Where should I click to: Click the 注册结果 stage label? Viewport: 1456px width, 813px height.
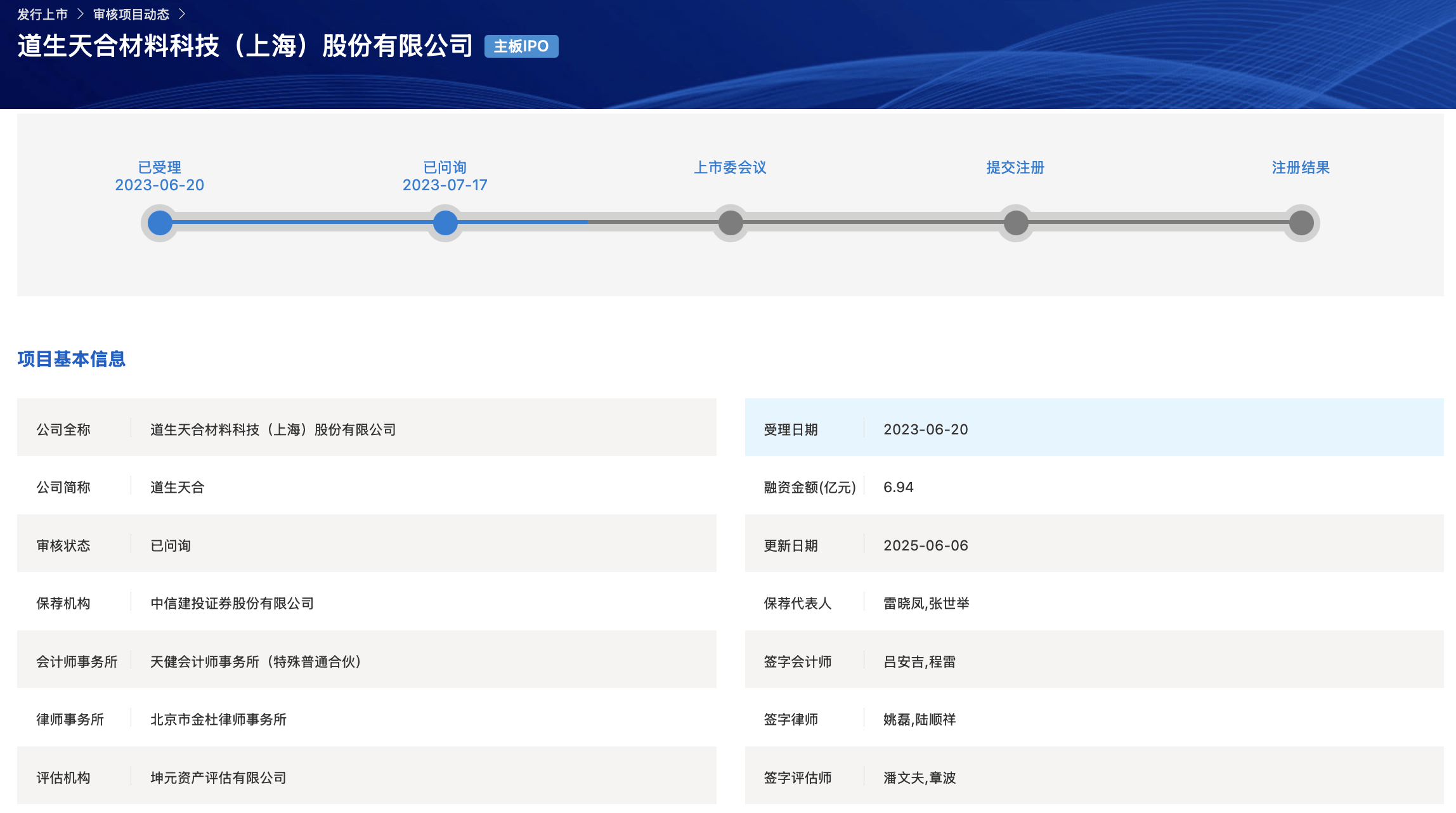pyautogui.click(x=1301, y=167)
